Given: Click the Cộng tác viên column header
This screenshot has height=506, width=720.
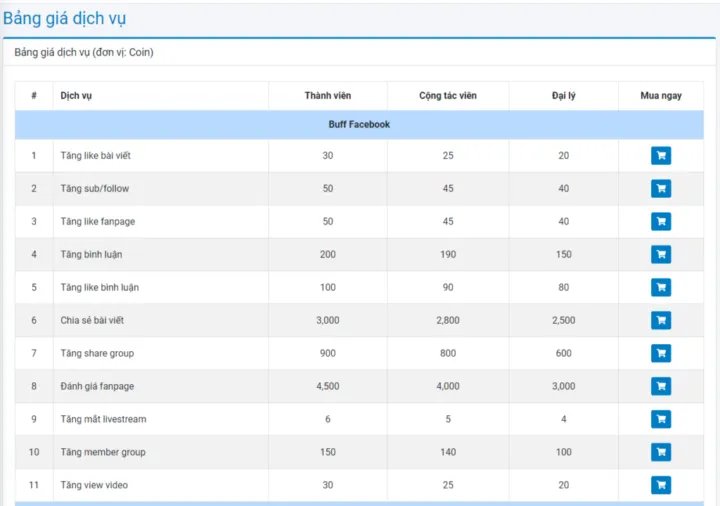Looking at the screenshot, I should tap(447, 96).
